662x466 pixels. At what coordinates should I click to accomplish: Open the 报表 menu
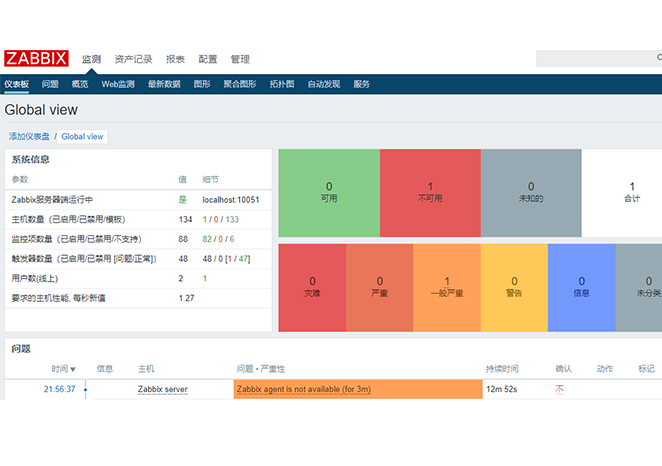175,59
